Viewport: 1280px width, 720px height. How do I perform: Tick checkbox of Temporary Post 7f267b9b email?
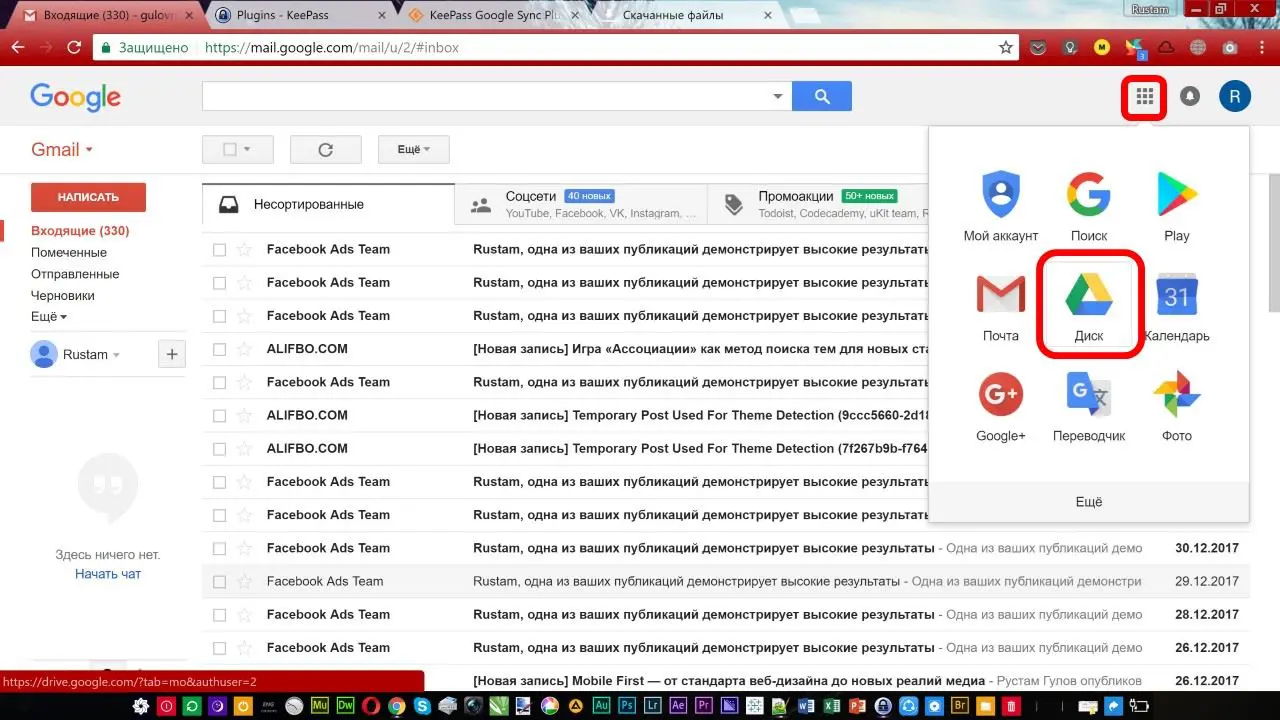click(x=220, y=449)
